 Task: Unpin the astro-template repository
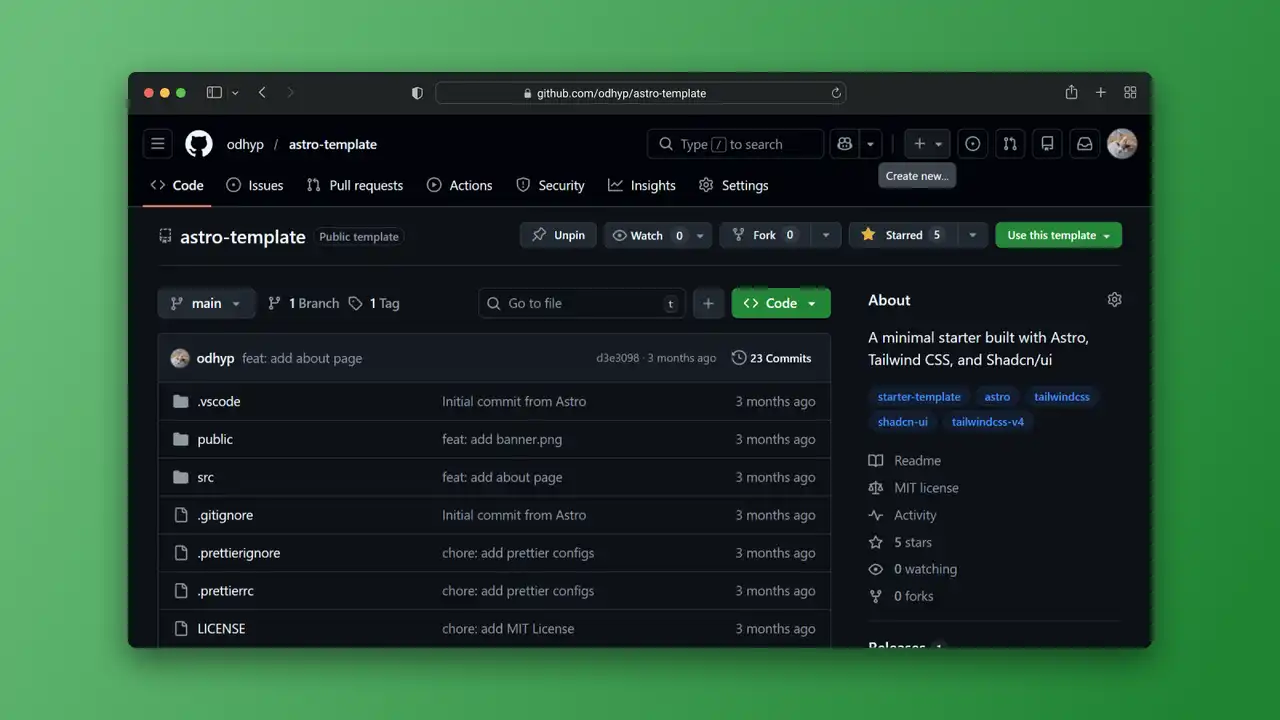[558, 235]
